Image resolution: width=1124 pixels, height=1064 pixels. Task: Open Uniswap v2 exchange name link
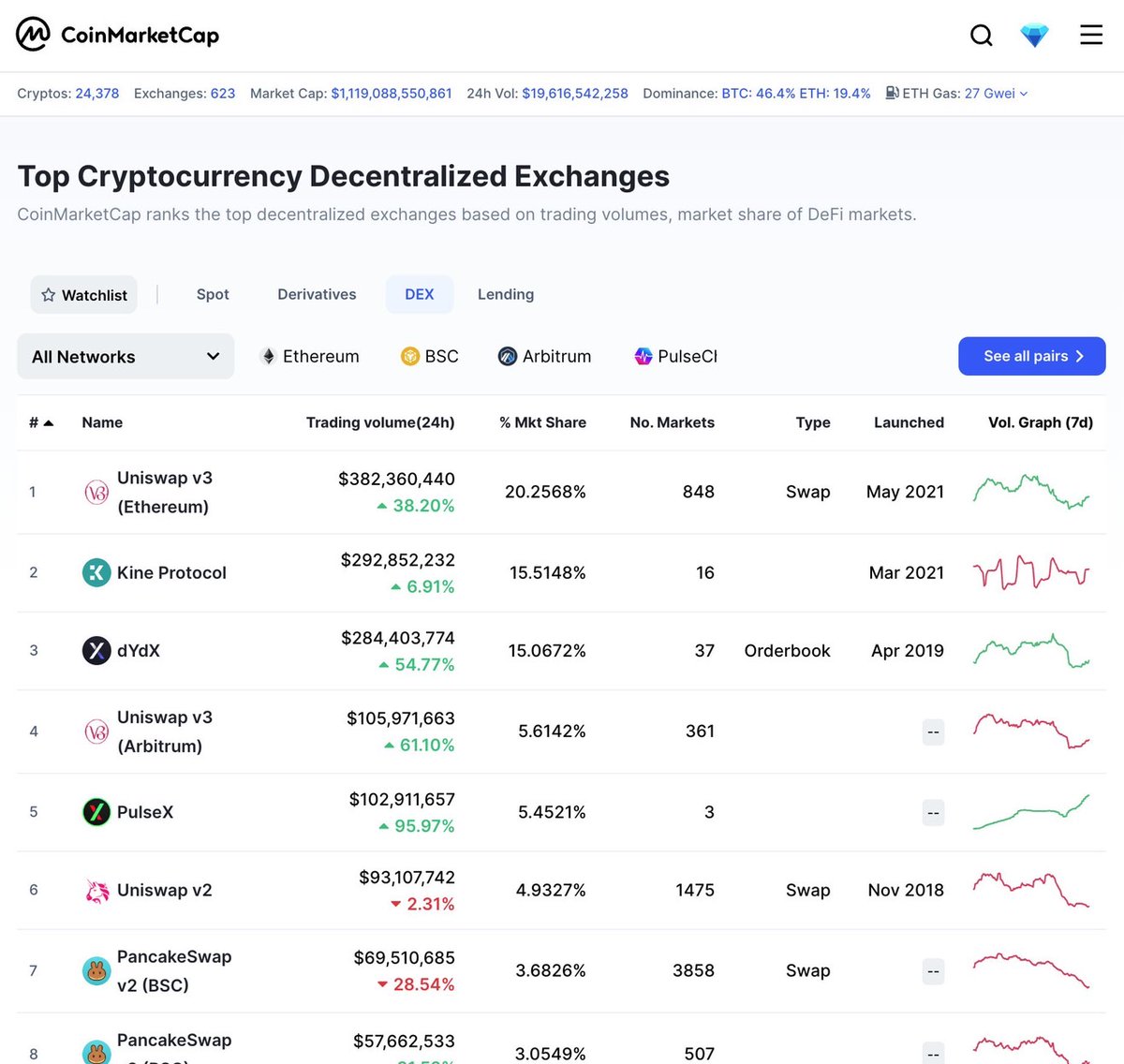pos(165,890)
